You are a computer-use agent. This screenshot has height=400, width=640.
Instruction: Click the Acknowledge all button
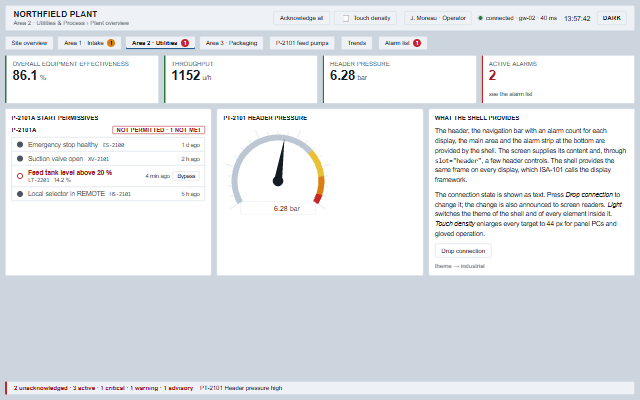[301, 18]
